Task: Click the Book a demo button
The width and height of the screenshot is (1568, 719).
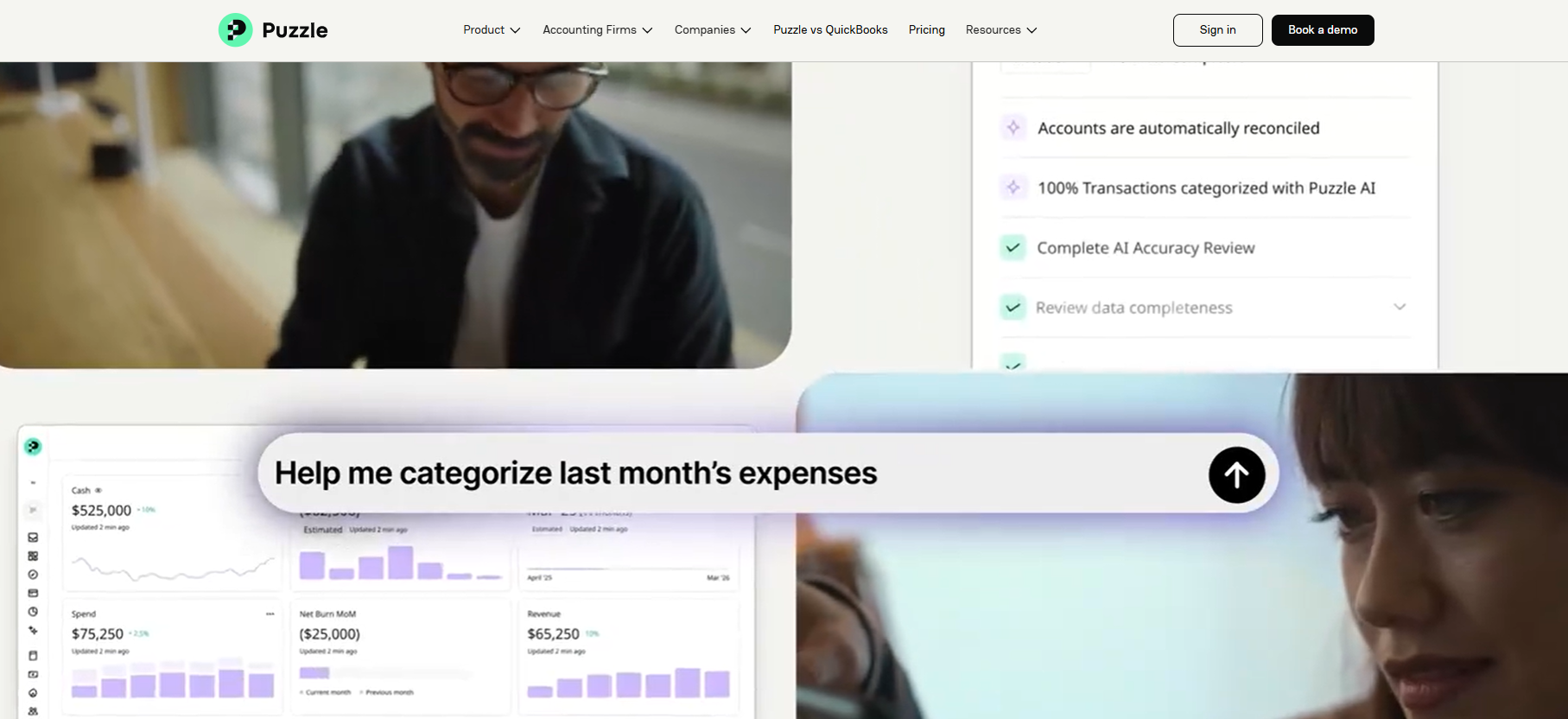Action: point(1323,30)
